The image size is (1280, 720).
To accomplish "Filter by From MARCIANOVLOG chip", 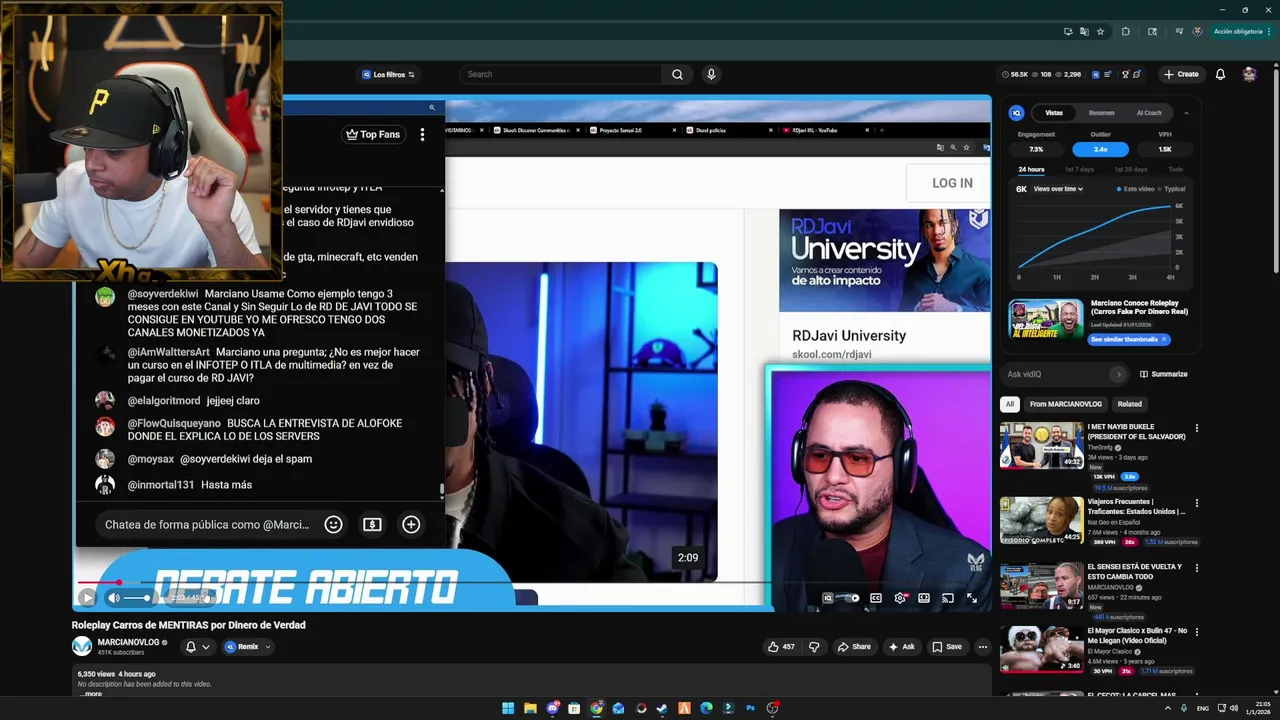I will [1065, 404].
